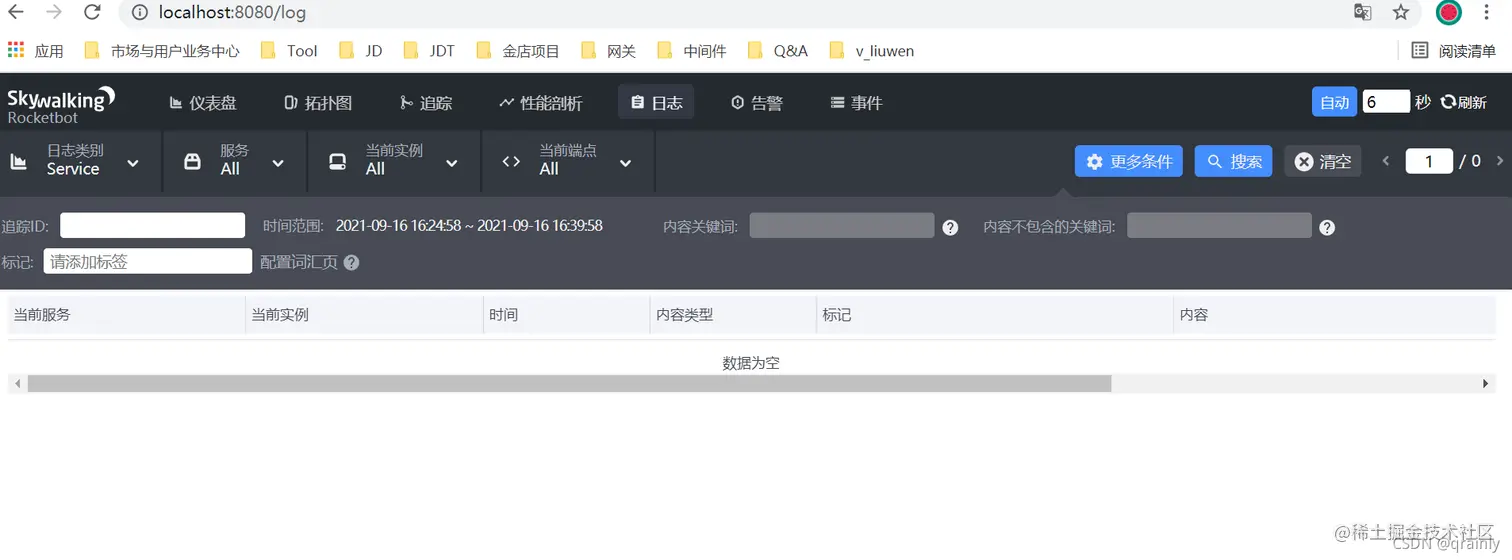Click the horizontal scrollbar thumb
Image resolution: width=1512 pixels, height=560 pixels.
[x=569, y=384]
